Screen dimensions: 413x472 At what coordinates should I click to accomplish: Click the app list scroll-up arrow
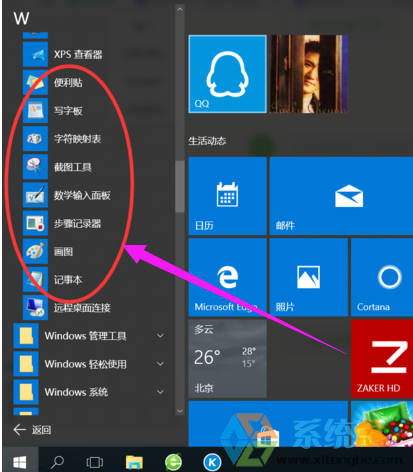click(x=180, y=9)
